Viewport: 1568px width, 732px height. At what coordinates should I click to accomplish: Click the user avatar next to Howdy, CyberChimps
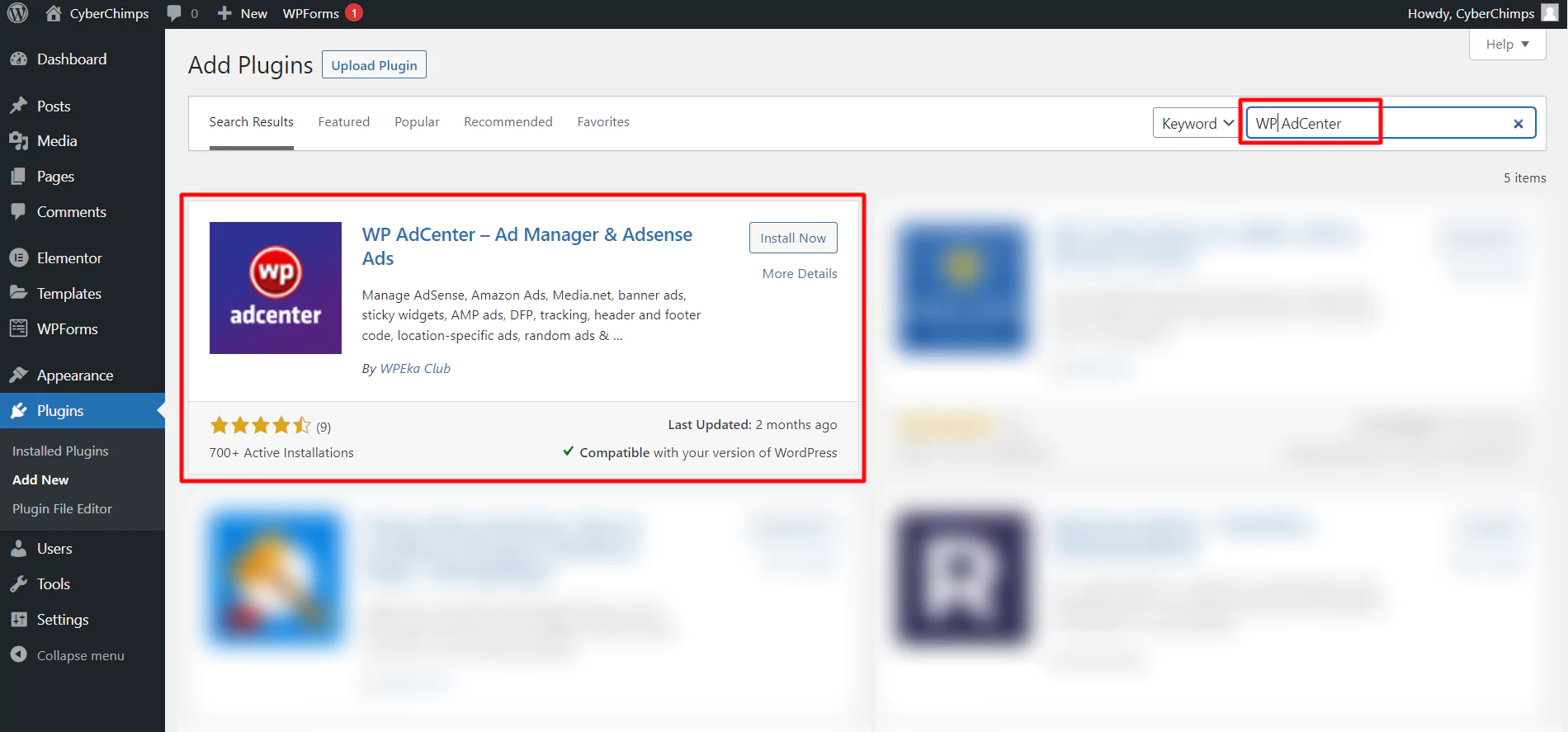(1550, 13)
